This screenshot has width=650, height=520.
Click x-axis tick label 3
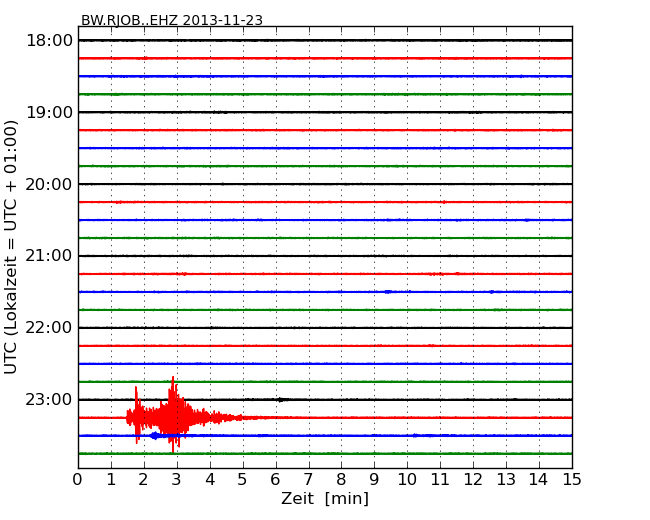click(x=177, y=480)
